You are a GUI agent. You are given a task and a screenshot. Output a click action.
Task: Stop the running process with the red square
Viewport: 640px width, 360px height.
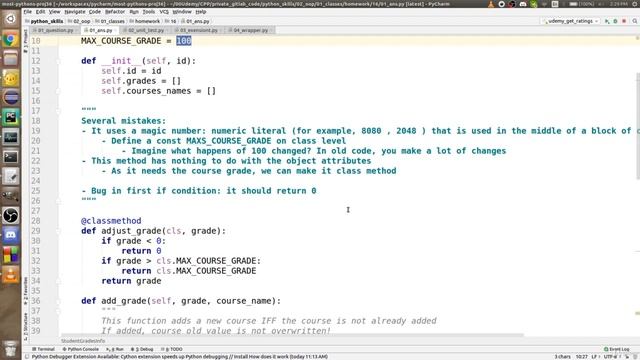click(x=624, y=21)
